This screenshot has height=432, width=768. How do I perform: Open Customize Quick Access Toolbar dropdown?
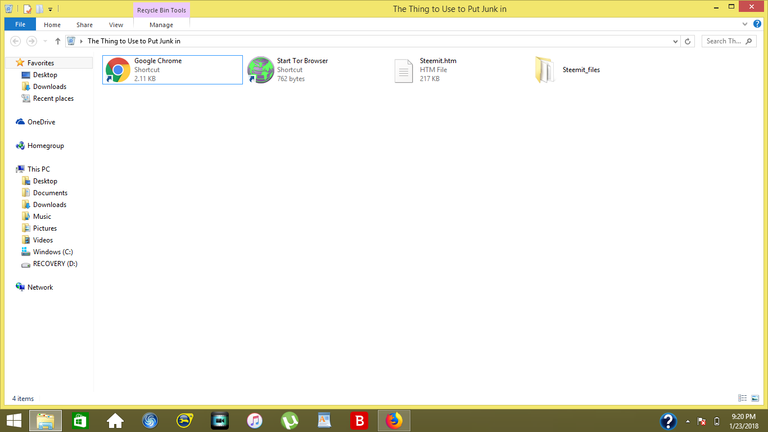(50, 9)
